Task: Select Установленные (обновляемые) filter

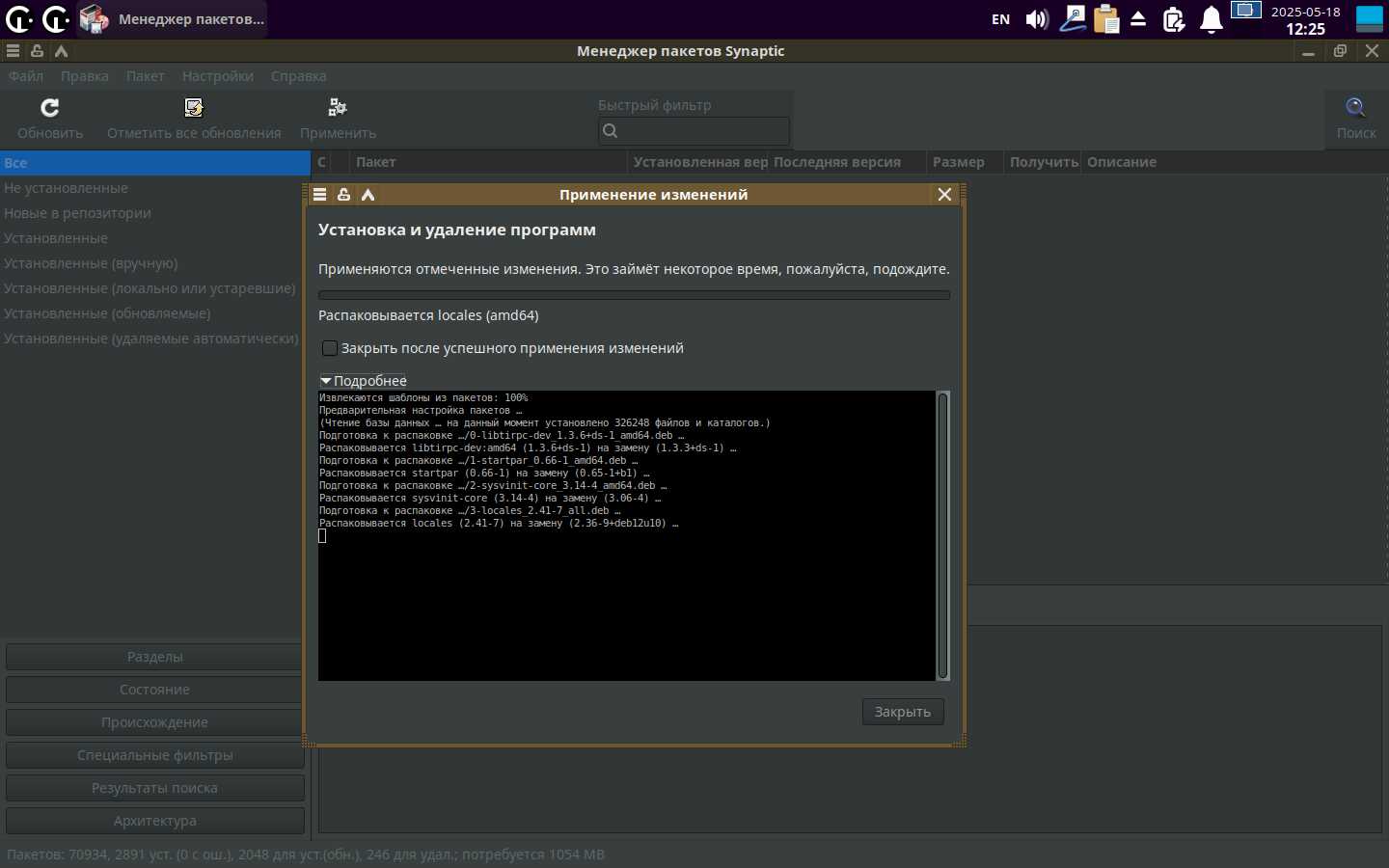Action: [155, 313]
